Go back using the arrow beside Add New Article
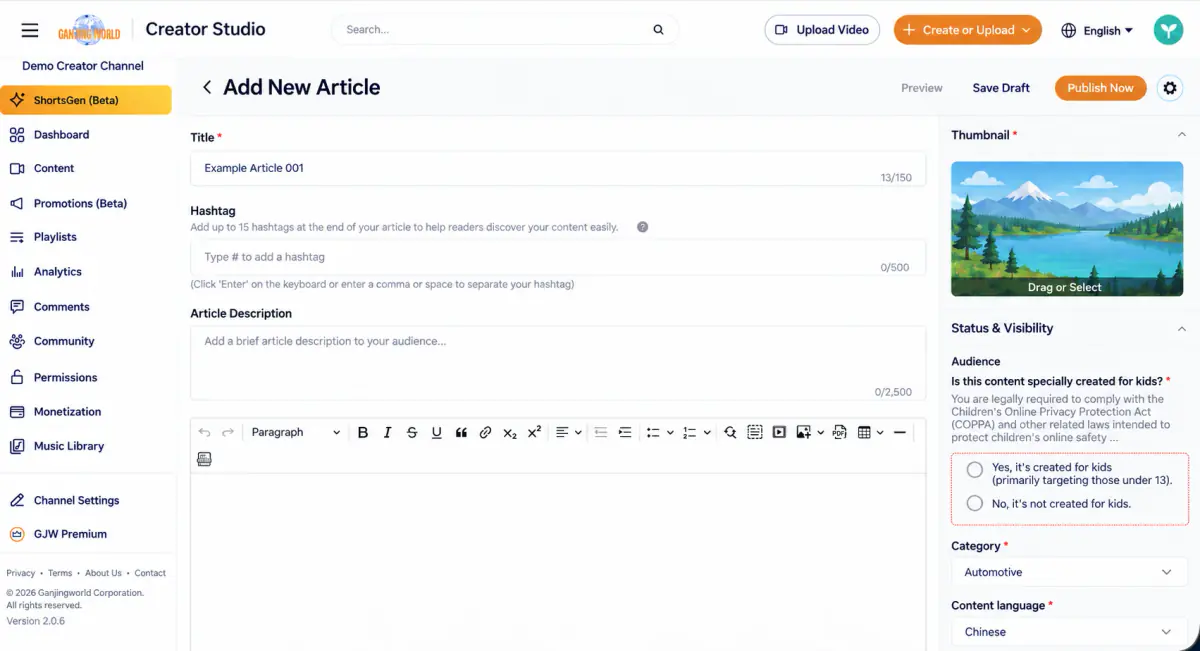This screenshot has width=1200, height=651. 207,88
